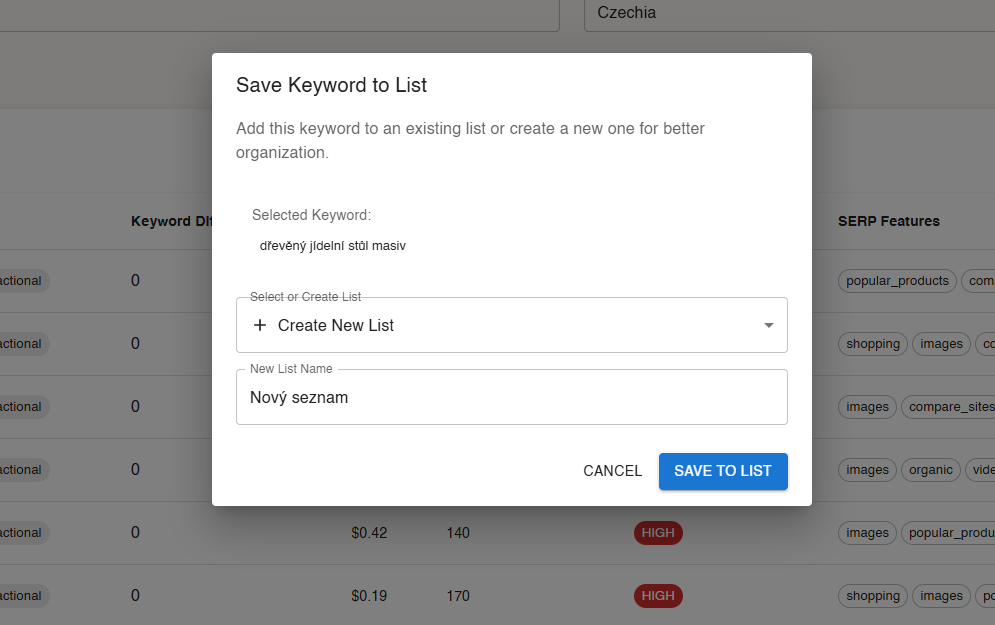Select the images chip beside organic
Image resolution: width=995 pixels, height=625 pixels.
pyautogui.click(x=866, y=470)
